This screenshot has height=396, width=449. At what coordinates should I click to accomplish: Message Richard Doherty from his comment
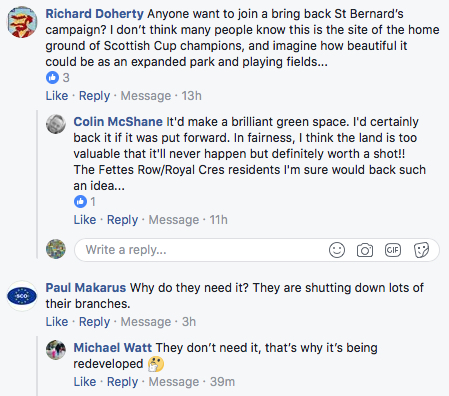pos(146,96)
